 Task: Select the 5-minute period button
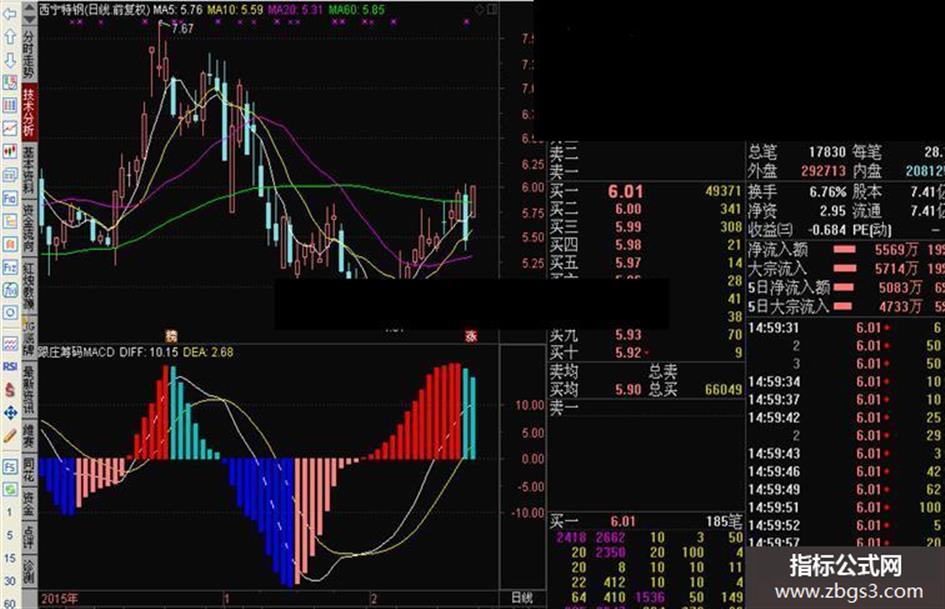pos(9,535)
